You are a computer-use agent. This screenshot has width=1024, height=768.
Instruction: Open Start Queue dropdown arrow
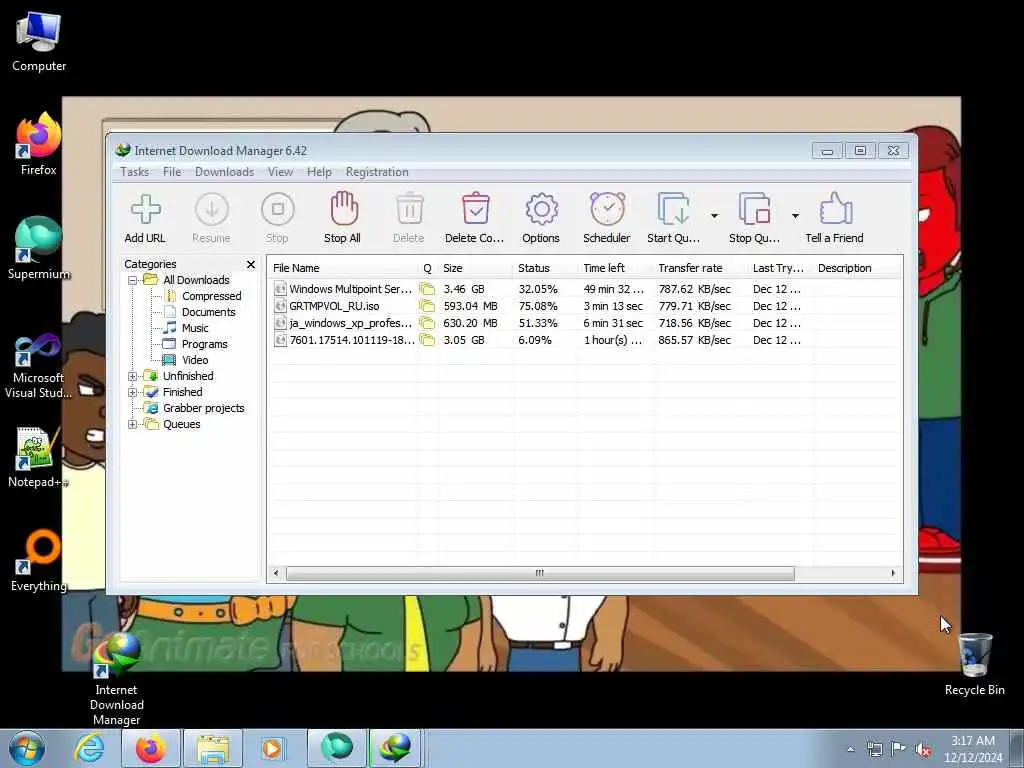(x=714, y=216)
